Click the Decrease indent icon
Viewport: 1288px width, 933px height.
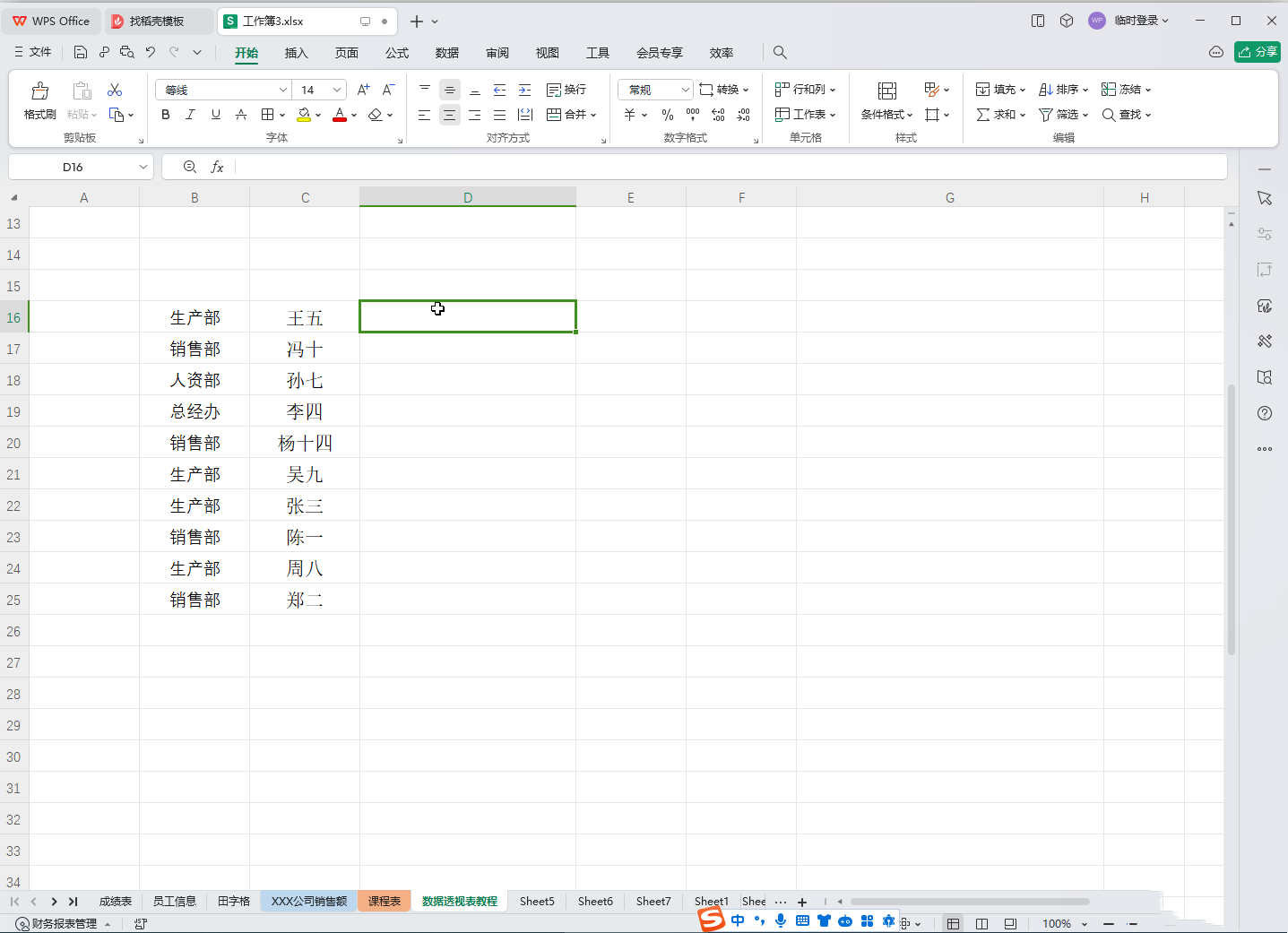pyautogui.click(x=500, y=90)
